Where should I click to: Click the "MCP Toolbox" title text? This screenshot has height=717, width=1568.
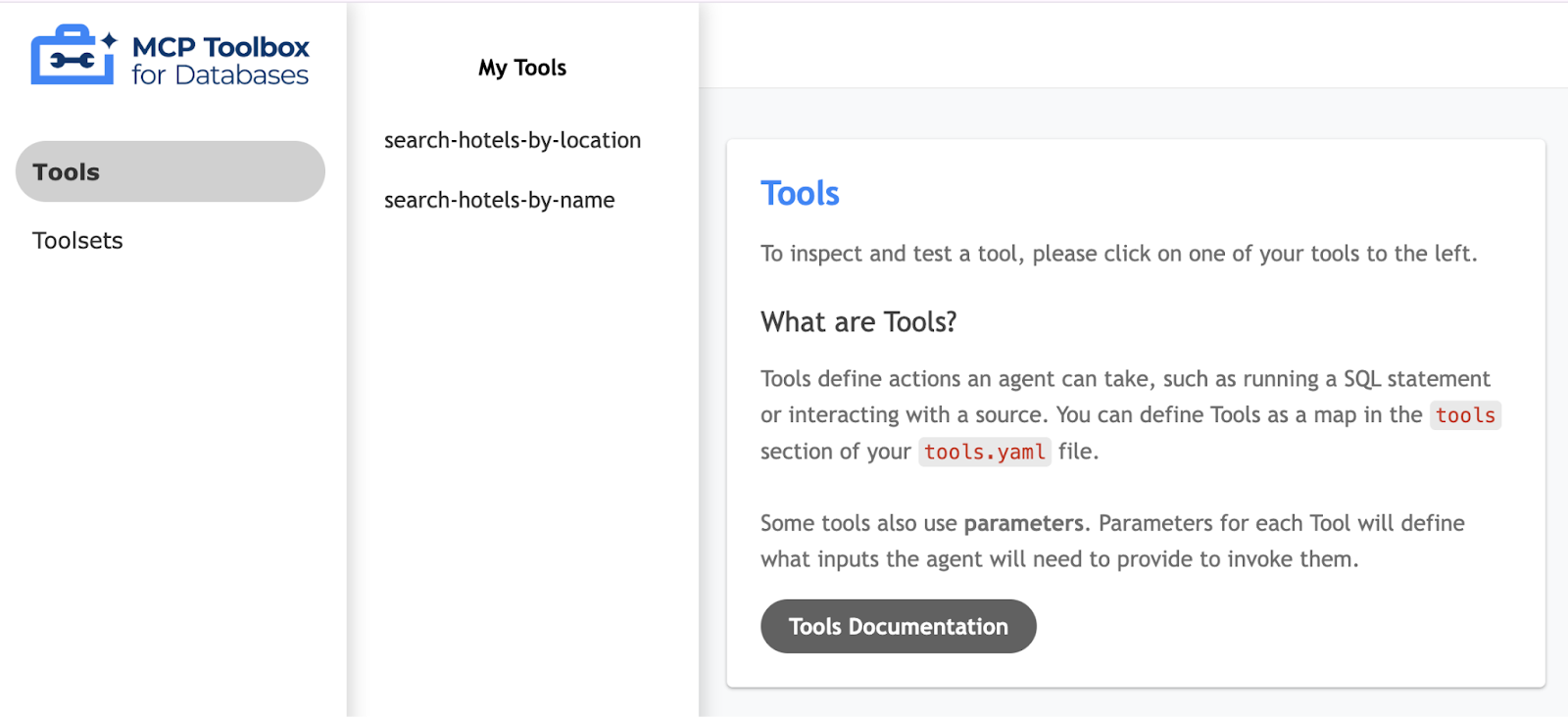point(220,47)
